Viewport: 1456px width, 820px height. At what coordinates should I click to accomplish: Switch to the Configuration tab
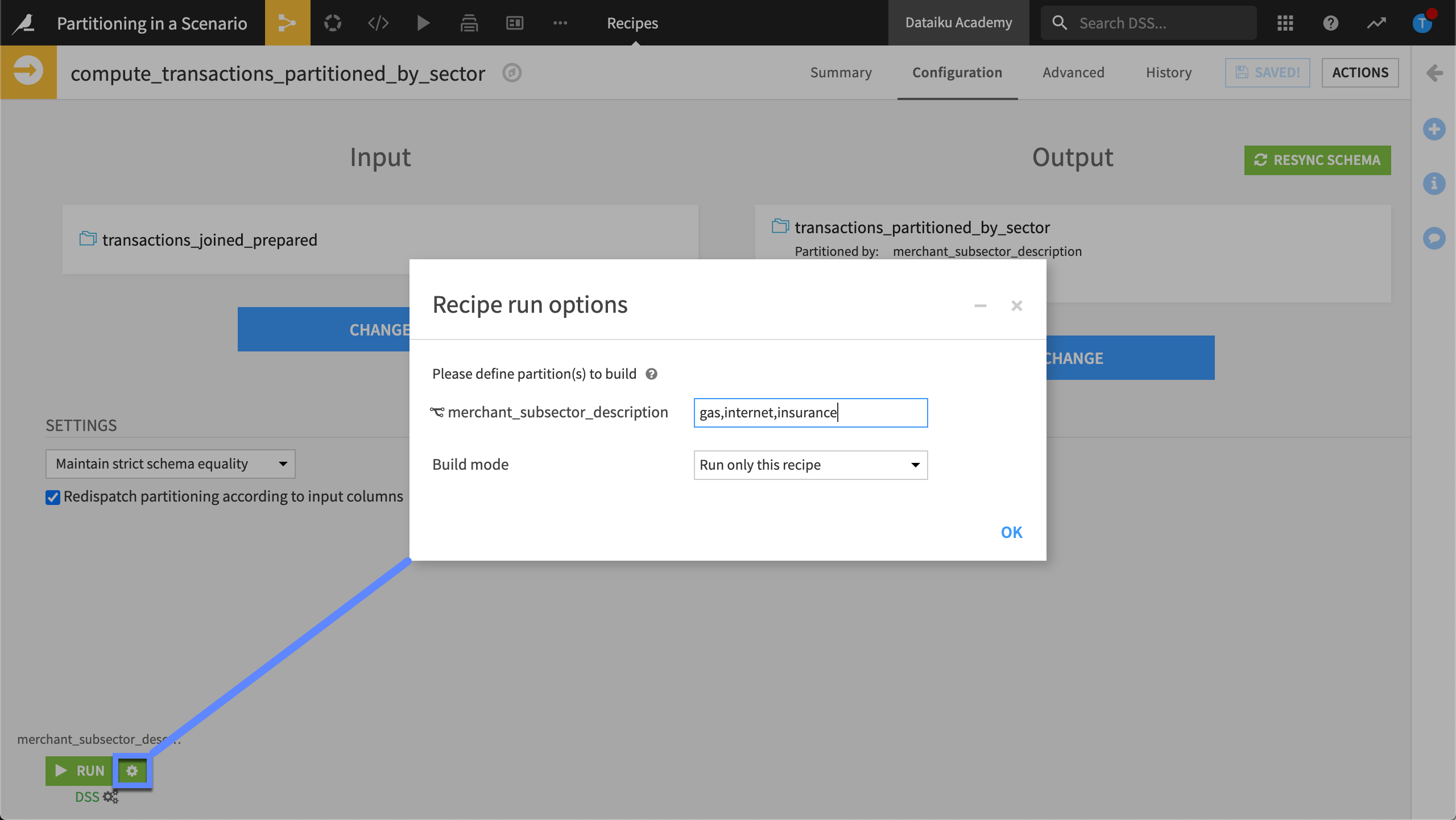(x=957, y=73)
